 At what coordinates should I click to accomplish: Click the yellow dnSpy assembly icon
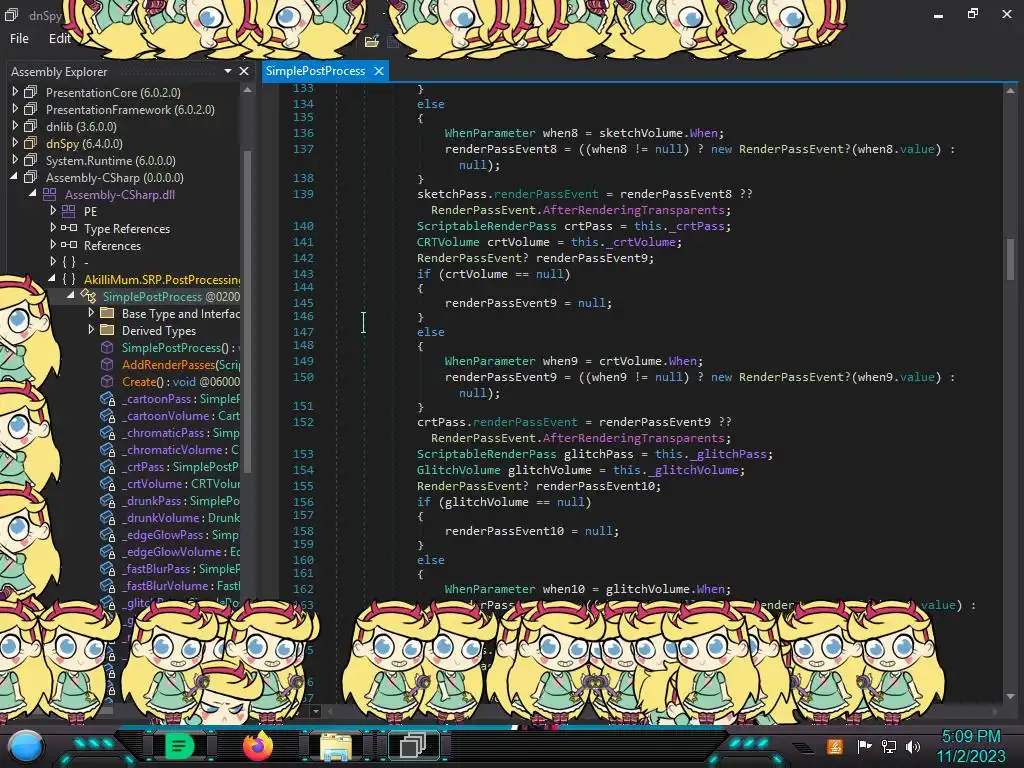[31, 144]
